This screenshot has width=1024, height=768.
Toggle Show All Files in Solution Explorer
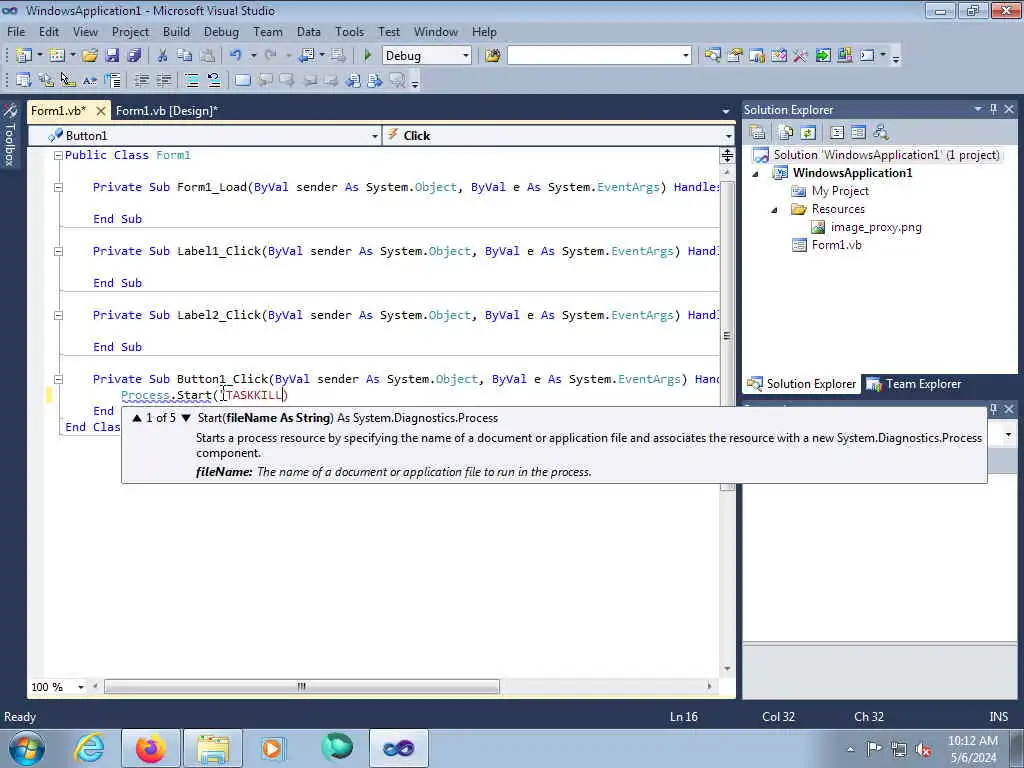pyautogui.click(x=786, y=133)
